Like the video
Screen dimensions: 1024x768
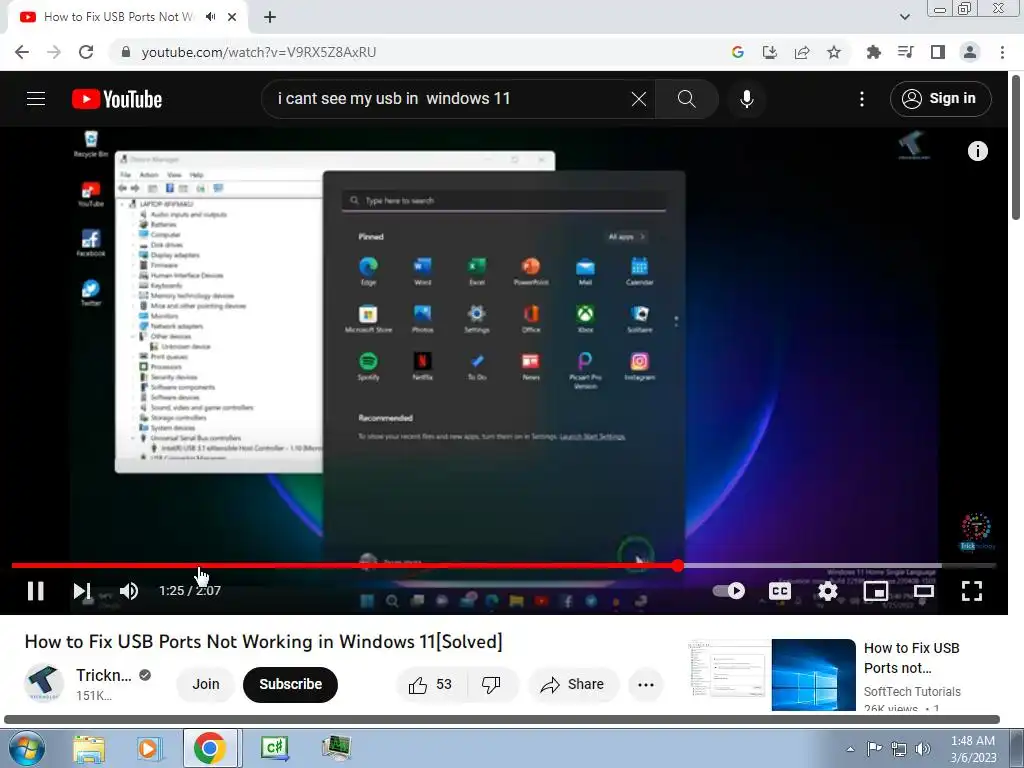tap(430, 684)
